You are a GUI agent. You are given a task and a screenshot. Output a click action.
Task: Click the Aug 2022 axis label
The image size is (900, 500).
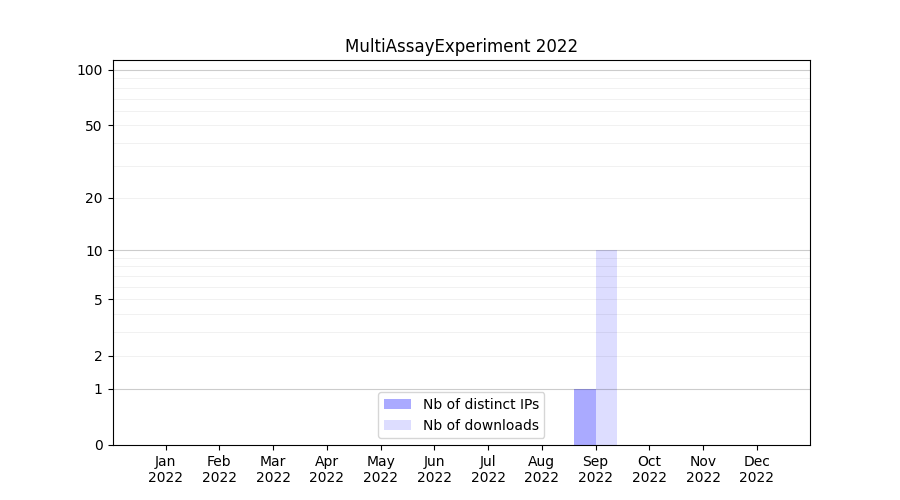541,469
